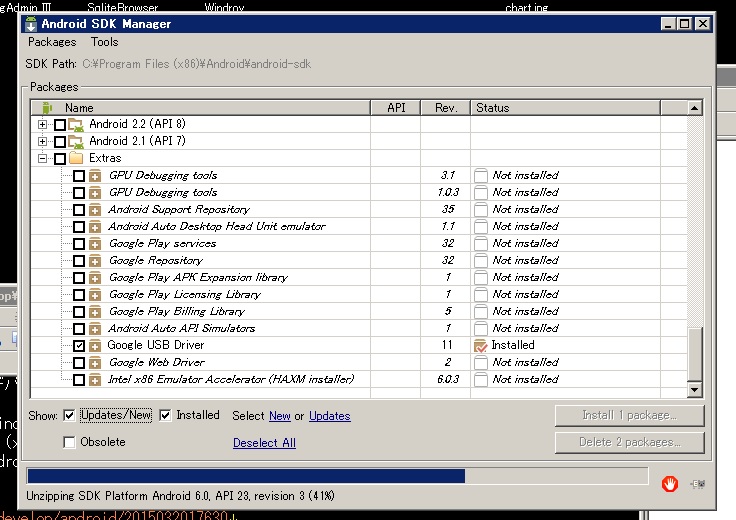
Task: Click Not installed status icon for Google Play services
Action: click(x=481, y=244)
